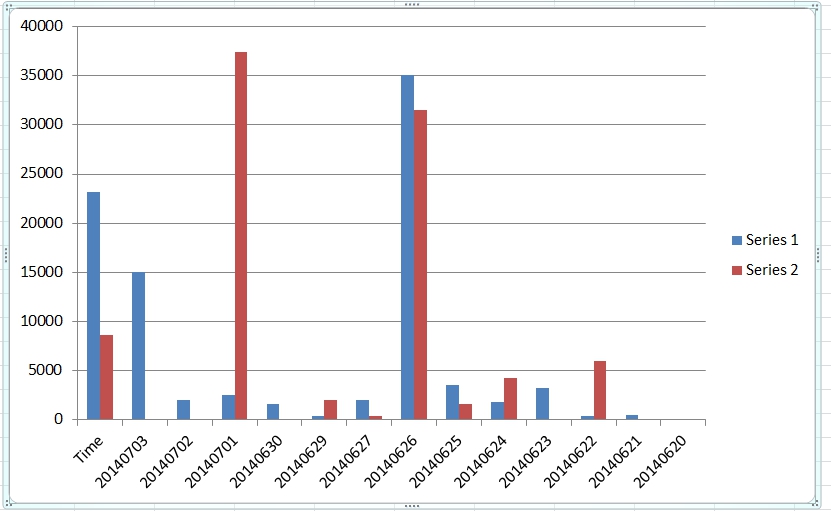Select the 20000 axis value label
The image size is (831, 511).
point(41,223)
